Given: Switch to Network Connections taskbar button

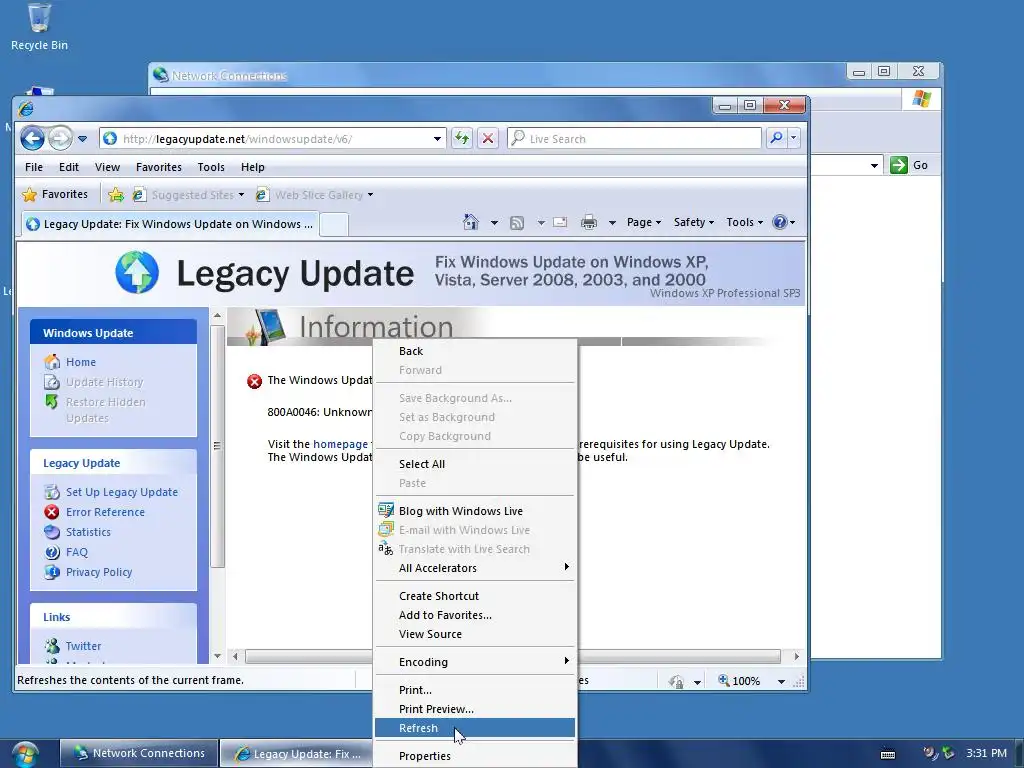Looking at the screenshot, I should coord(138,753).
